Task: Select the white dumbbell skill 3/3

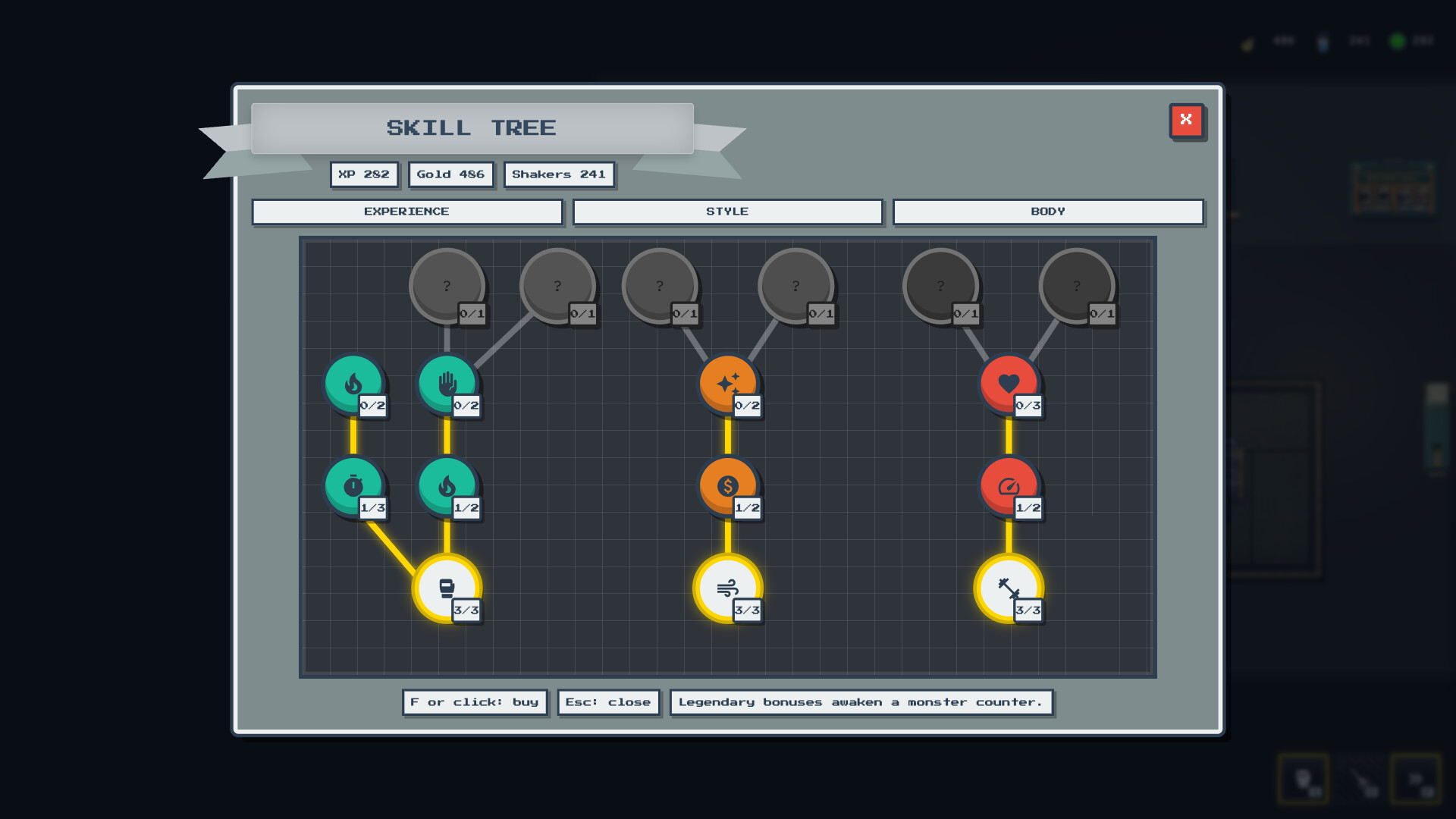Action: (x=1009, y=588)
